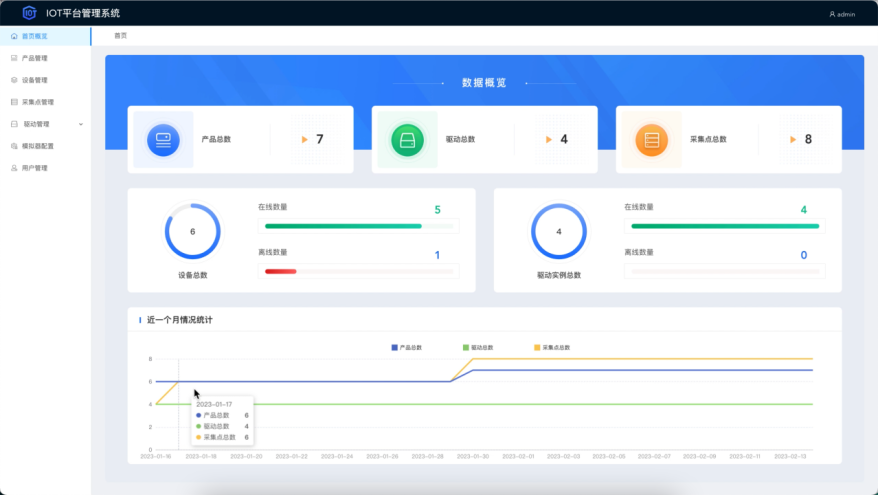Click the 驱动总数 card label

pos(460,139)
